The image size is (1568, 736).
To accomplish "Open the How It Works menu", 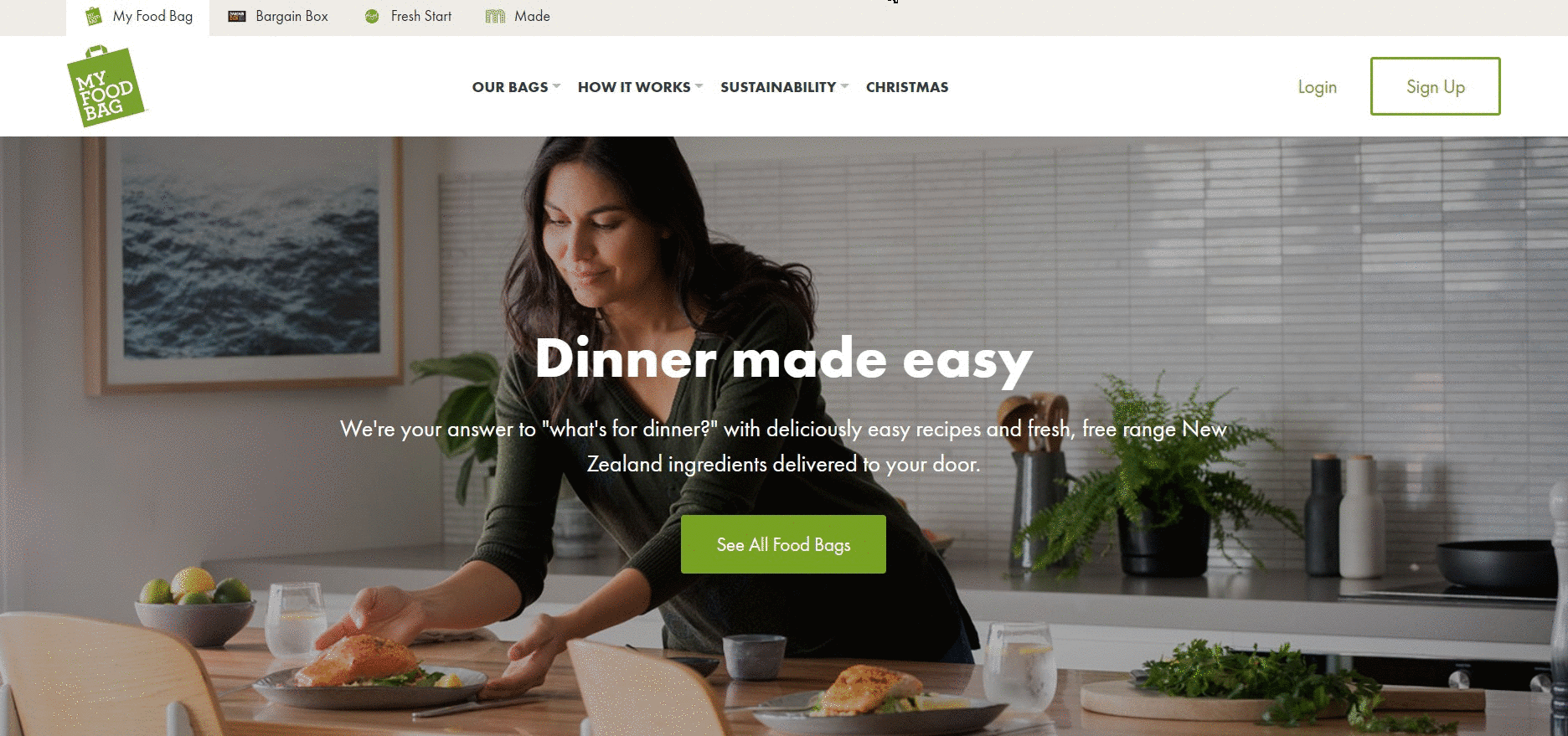I will [x=634, y=87].
